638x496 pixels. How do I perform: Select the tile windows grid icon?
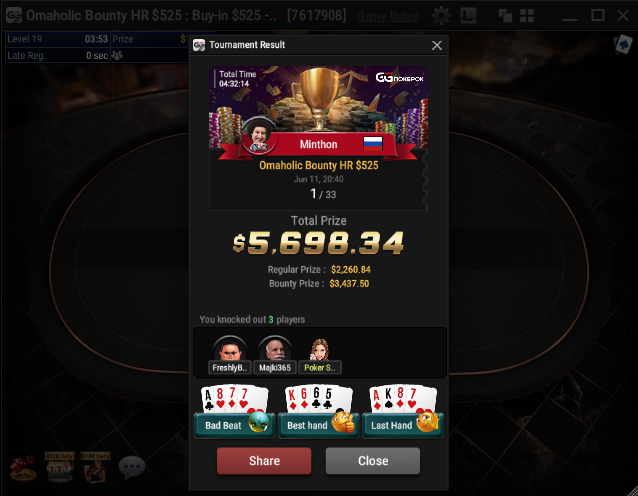pos(527,16)
